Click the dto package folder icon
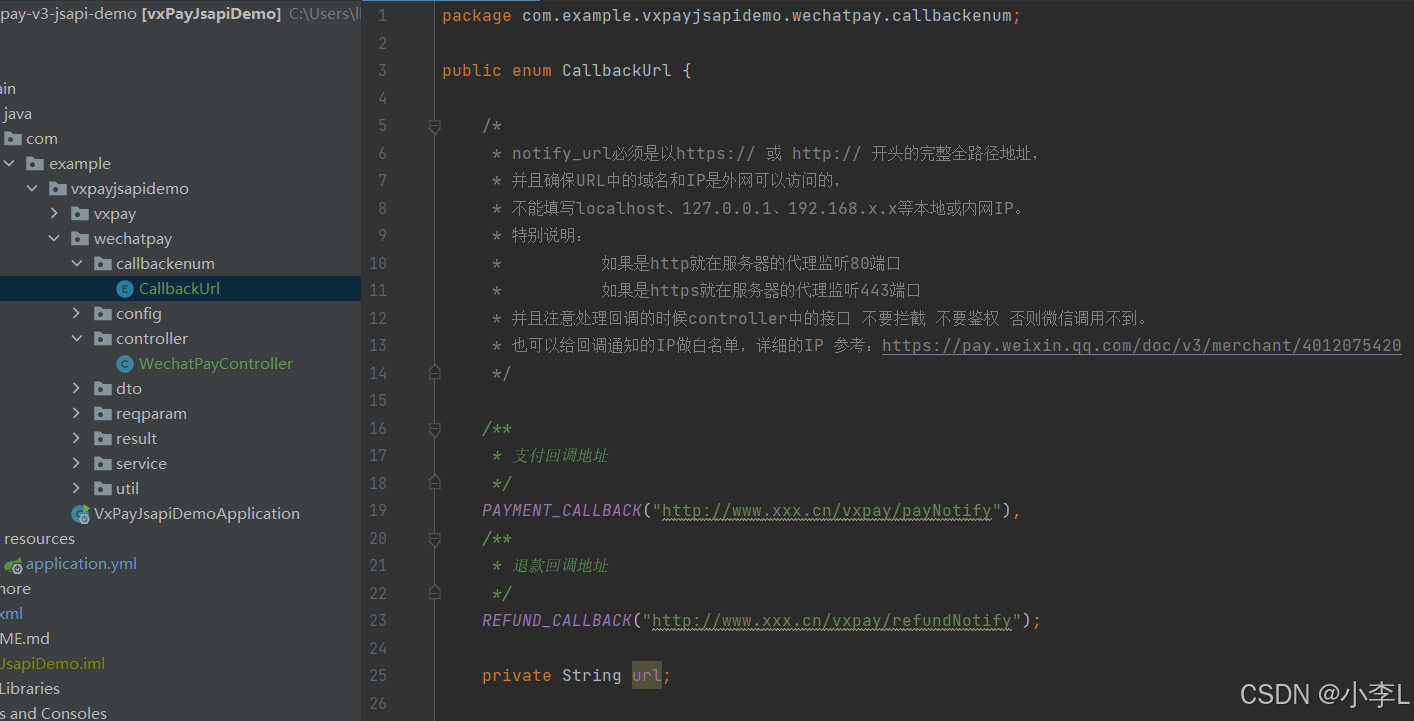Image resolution: width=1414 pixels, height=721 pixels. [x=102, y=388]
